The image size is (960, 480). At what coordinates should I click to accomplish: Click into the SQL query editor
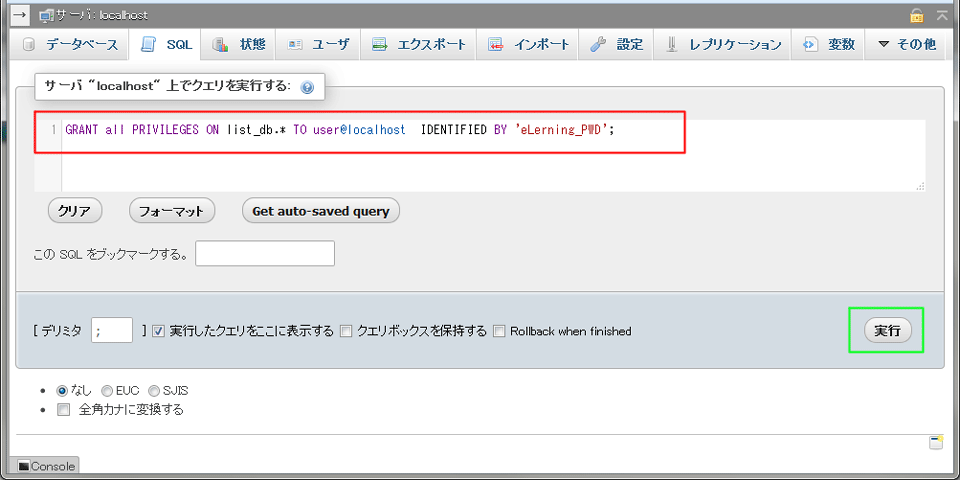pos(480,156)
